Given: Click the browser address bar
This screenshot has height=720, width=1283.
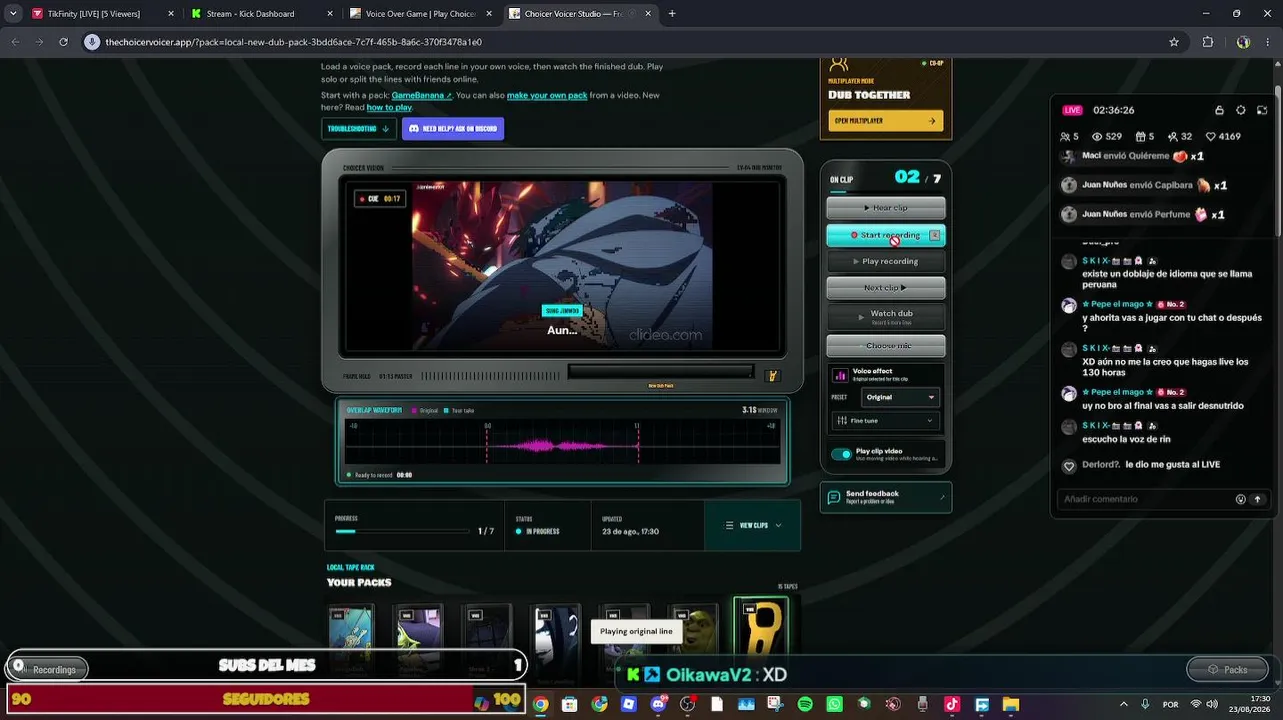Looking at the screenshot, I should pyautogui.click(x=630, y=42).
